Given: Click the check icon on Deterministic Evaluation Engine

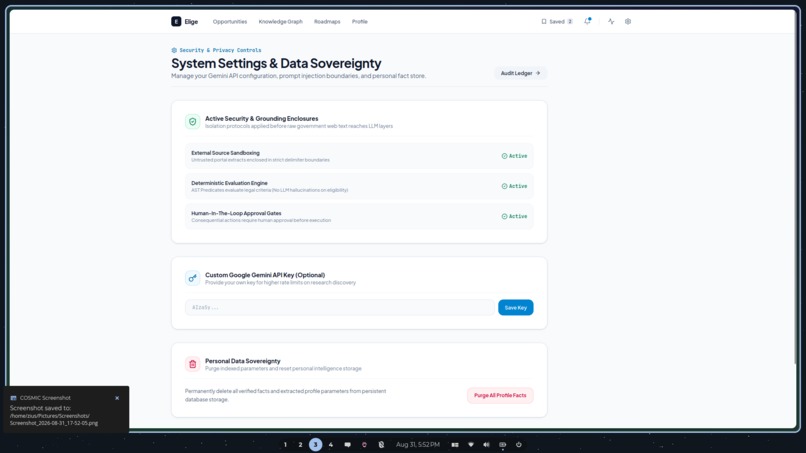Looking at the screenshot, I should click(x=504, y=186).
